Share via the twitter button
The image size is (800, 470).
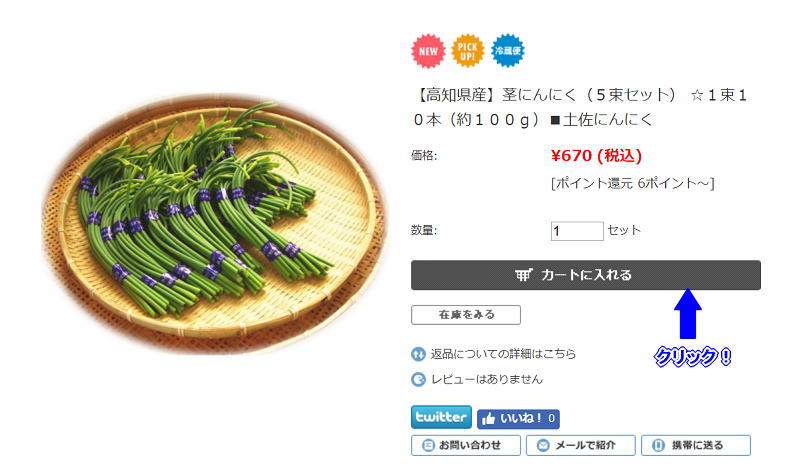coord(441,417)
